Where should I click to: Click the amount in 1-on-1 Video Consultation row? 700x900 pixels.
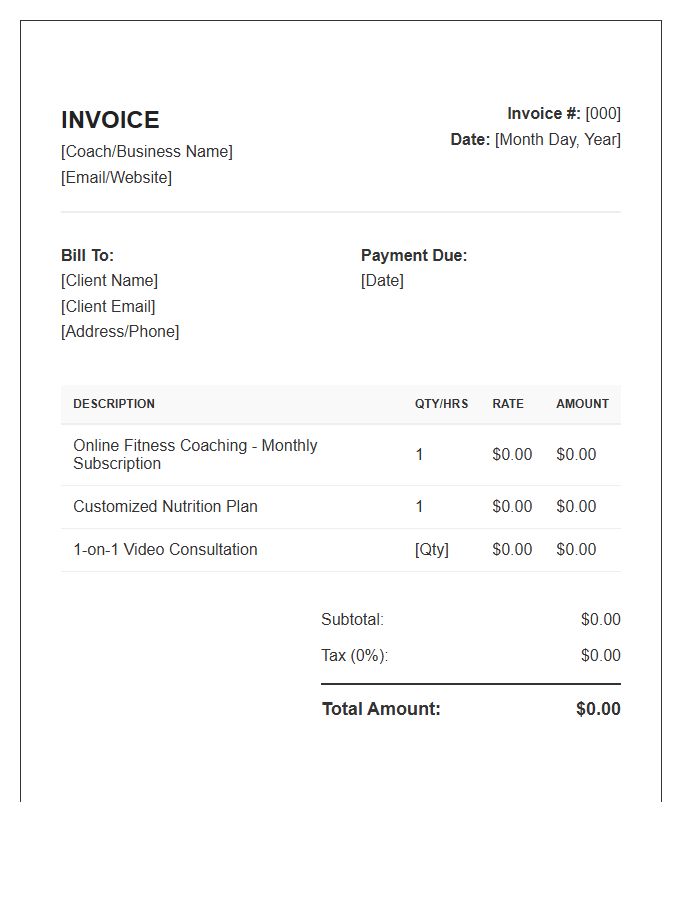576,550
